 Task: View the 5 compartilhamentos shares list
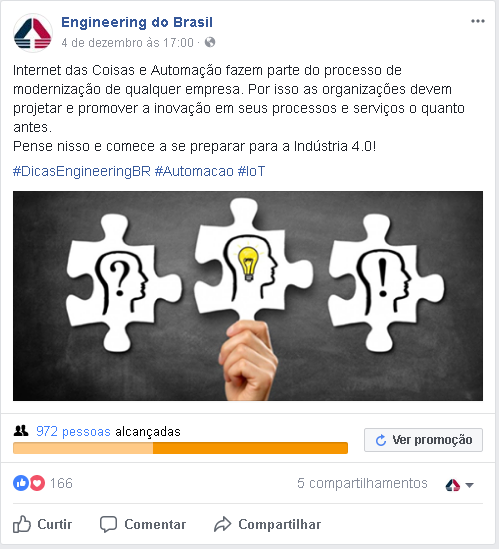pos(362,483)
